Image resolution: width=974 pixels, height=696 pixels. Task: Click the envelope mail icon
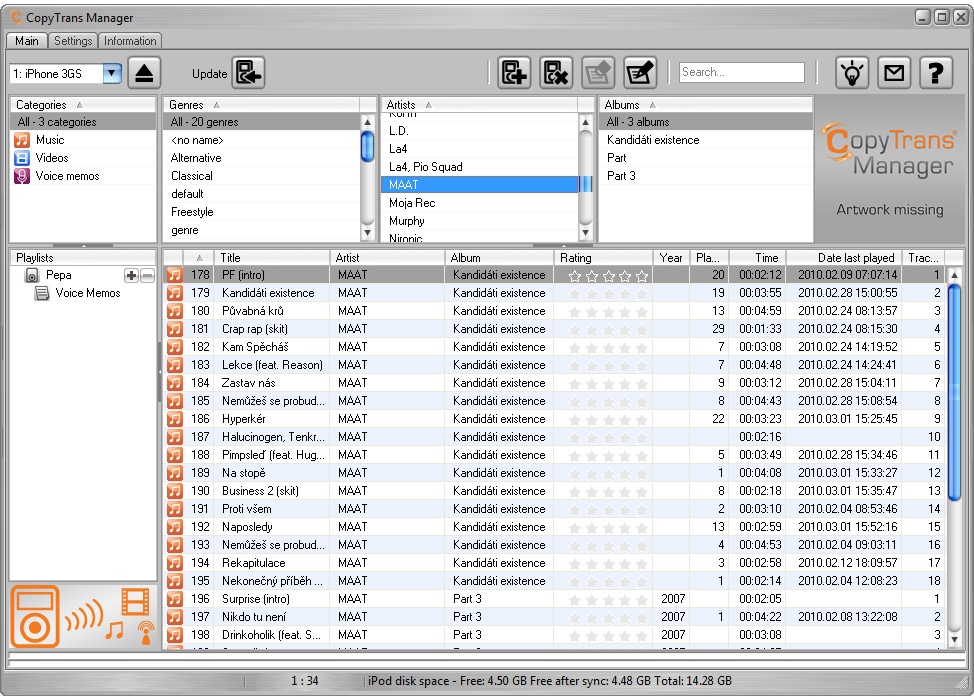pos(894,73)
